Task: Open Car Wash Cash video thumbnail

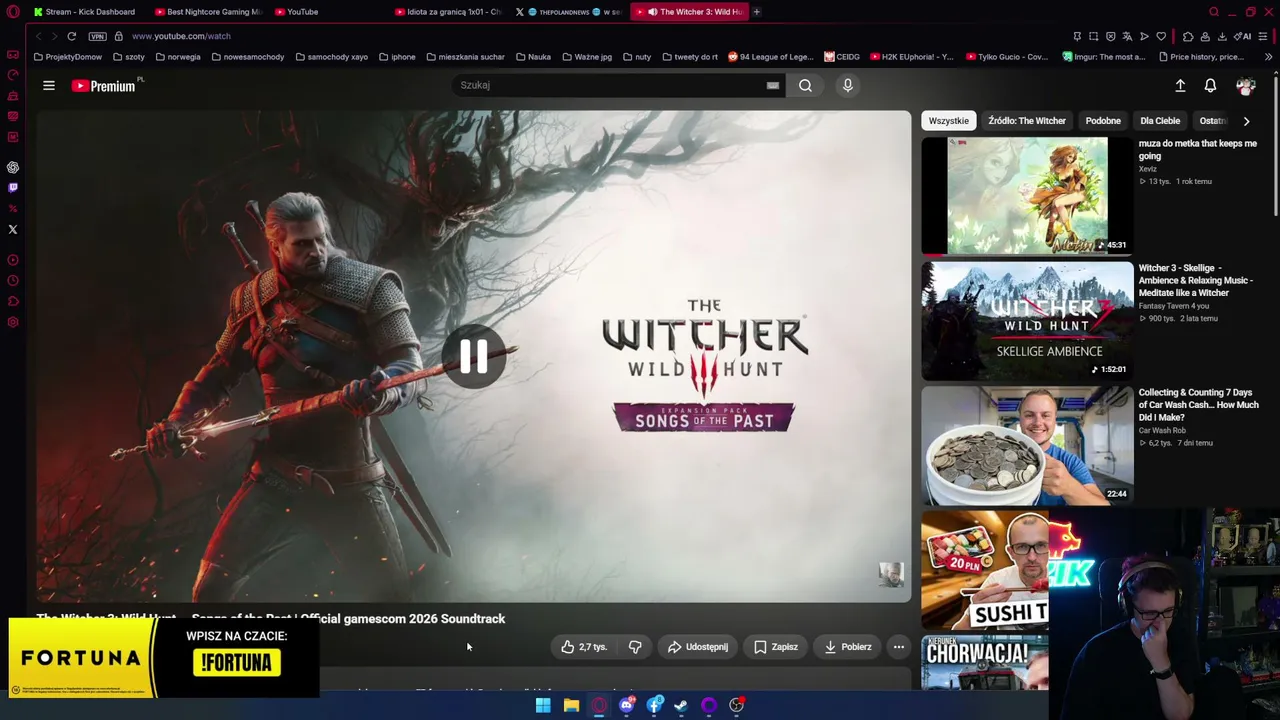Action: point(1027,445)
